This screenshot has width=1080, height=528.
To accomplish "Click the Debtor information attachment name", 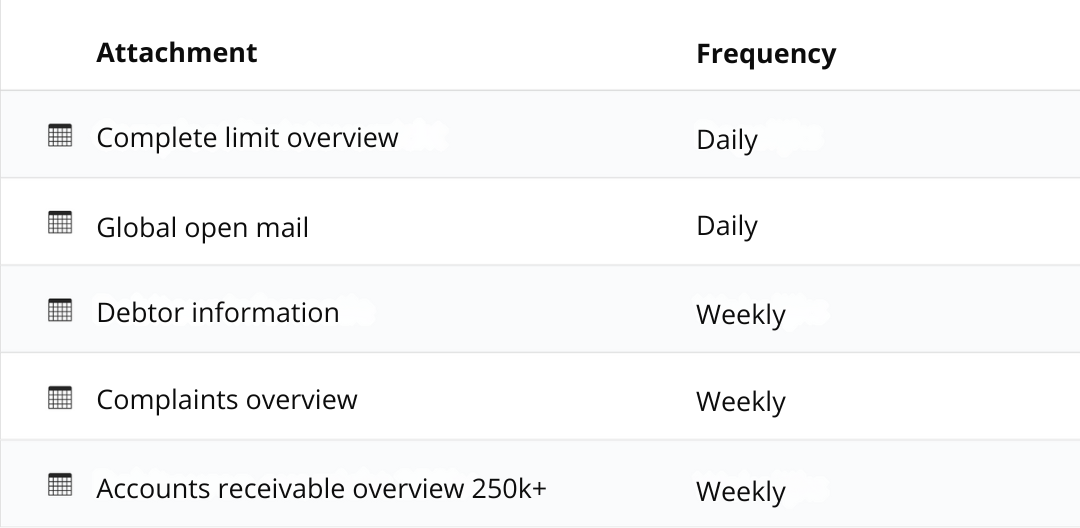I will pos(218,312).
